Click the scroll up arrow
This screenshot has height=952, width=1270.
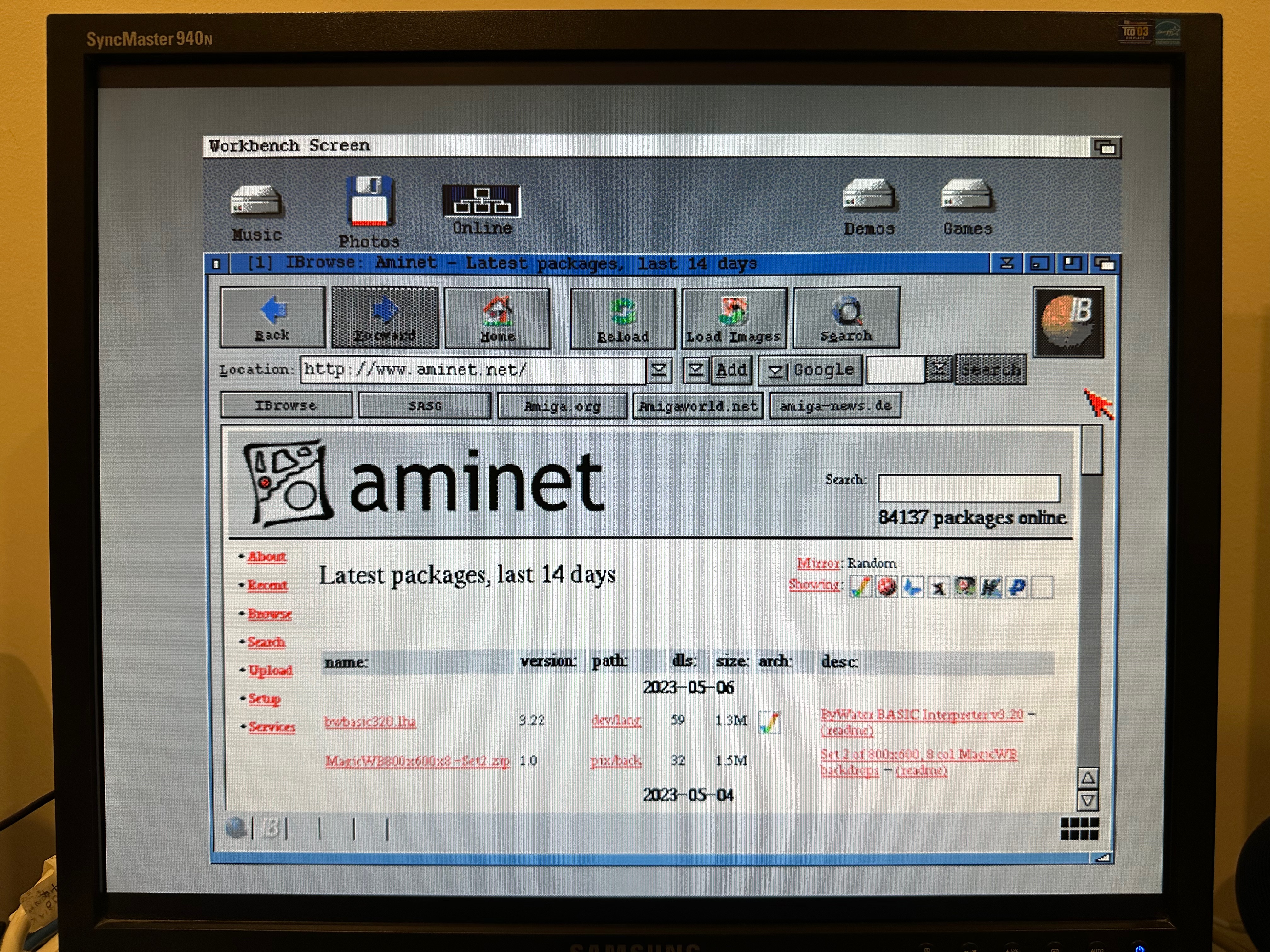(1087, 778)
